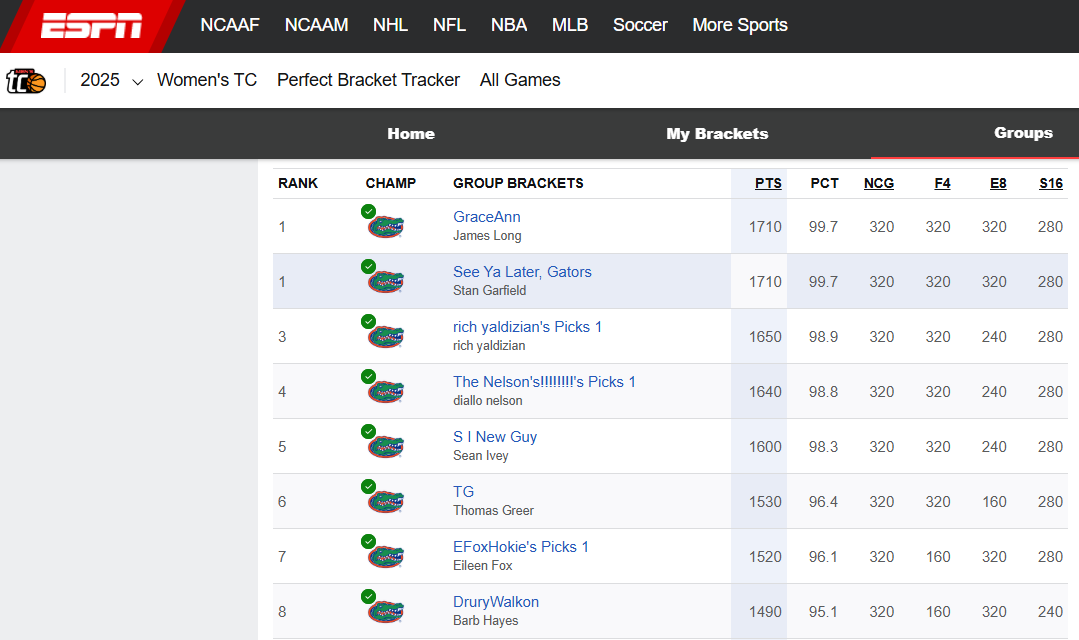This screenshot has width=1079, height=640.
Task: Open the S I New Guy bracket
Action: pos(495,437)
